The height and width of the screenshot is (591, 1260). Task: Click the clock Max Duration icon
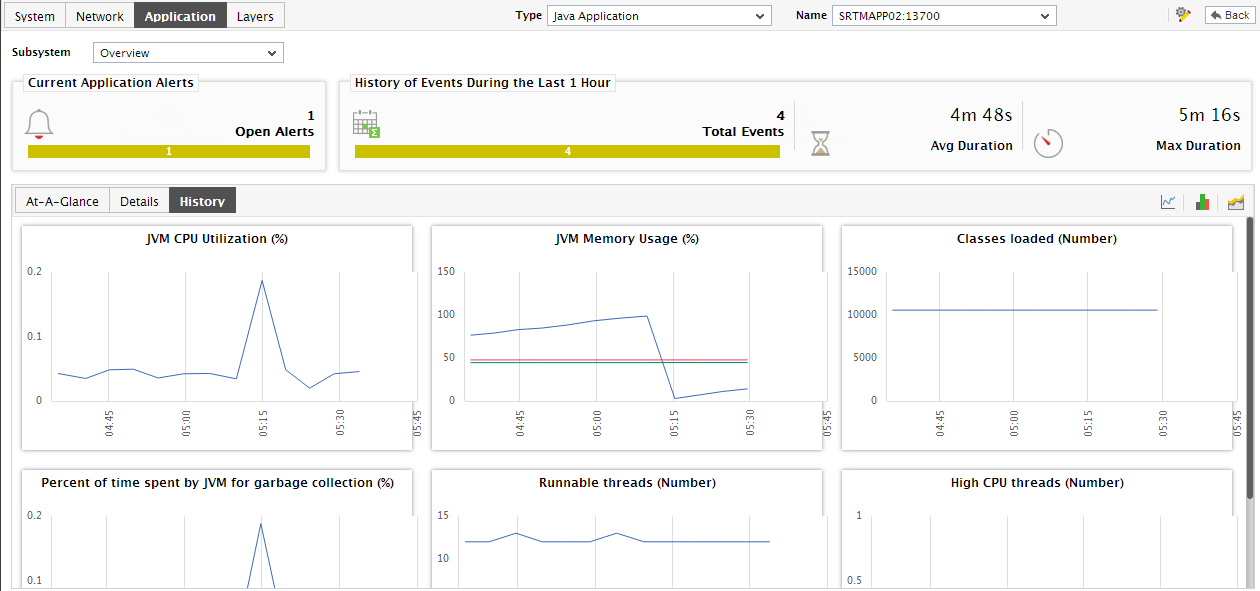(1048, 142)
